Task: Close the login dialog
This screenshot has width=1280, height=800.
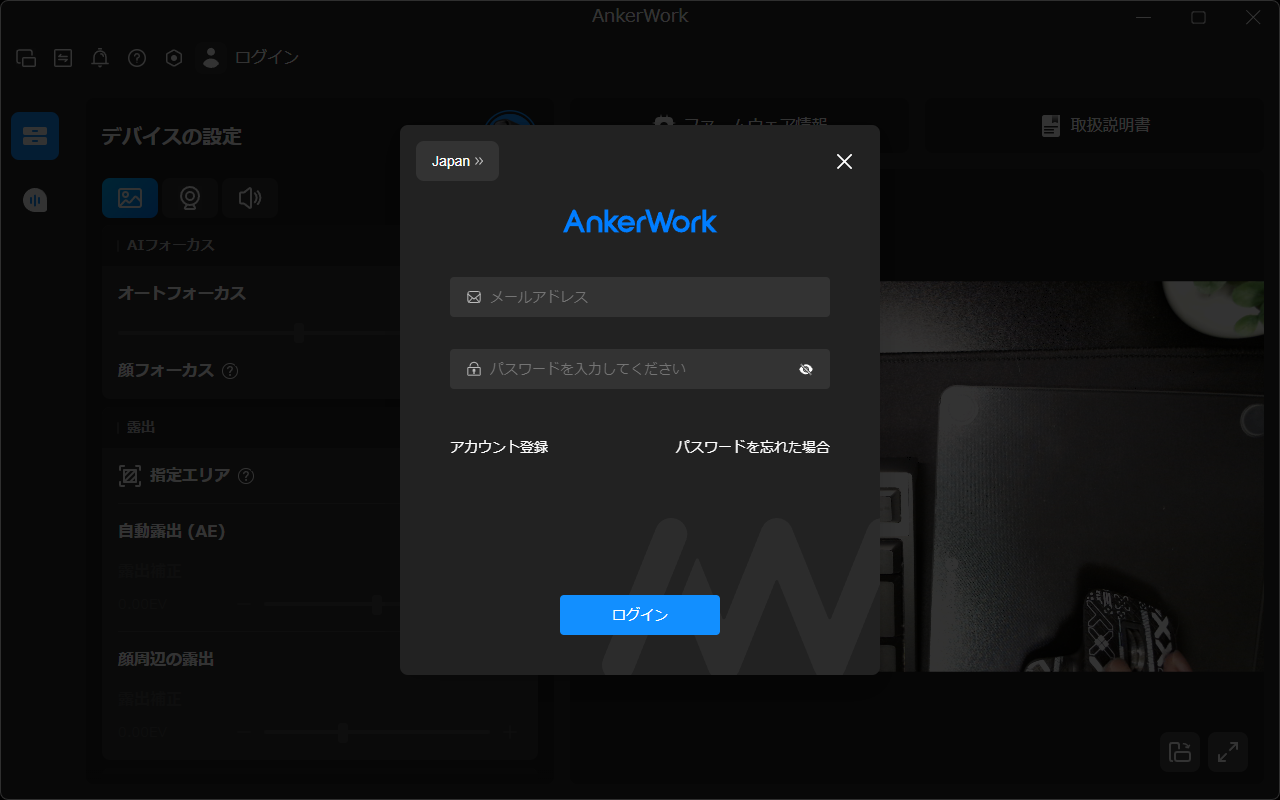Action: 844,161
